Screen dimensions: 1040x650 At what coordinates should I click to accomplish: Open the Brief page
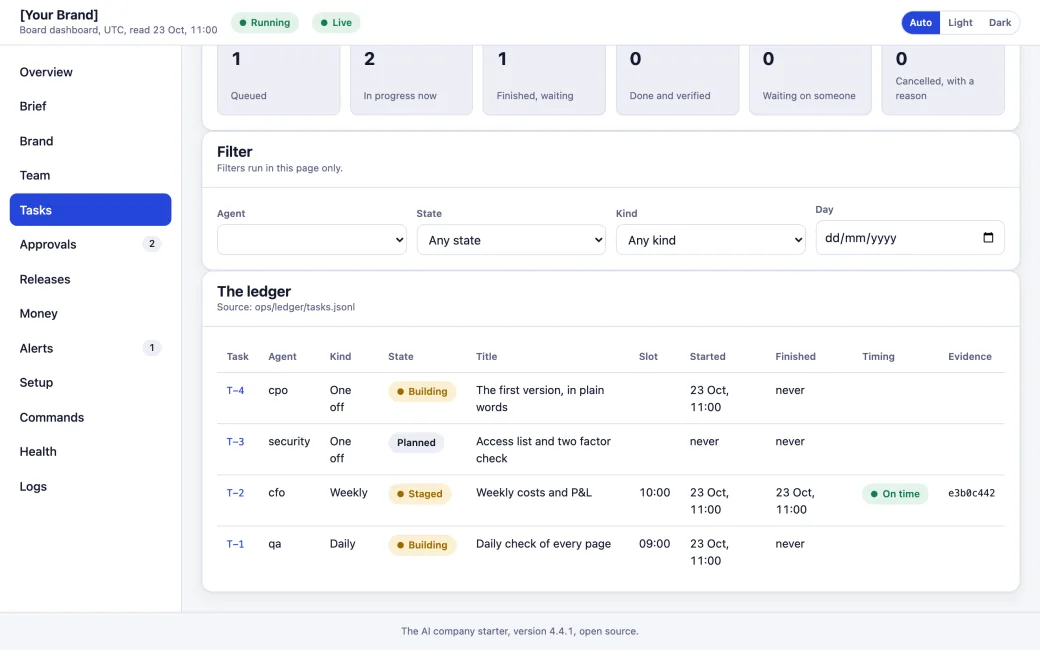(x=90, y=106)
